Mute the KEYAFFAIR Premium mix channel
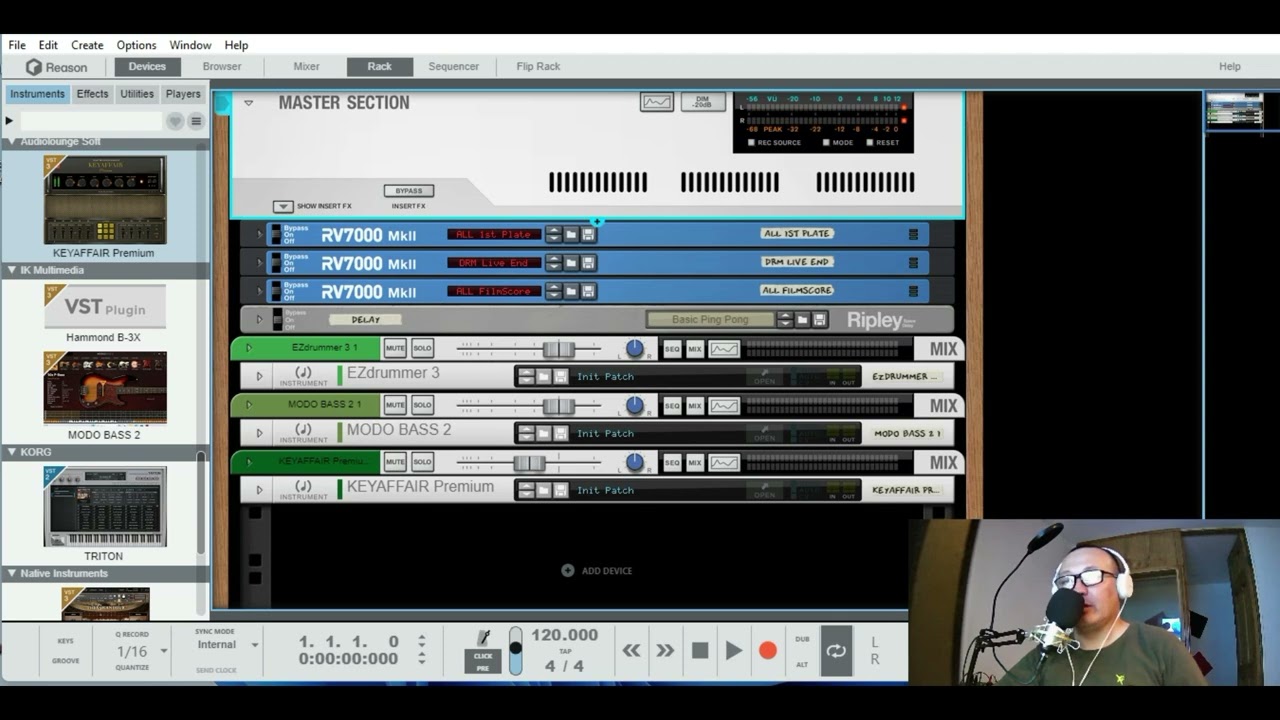This screenshot has width=1280, height=720. (x=395, y=463)
